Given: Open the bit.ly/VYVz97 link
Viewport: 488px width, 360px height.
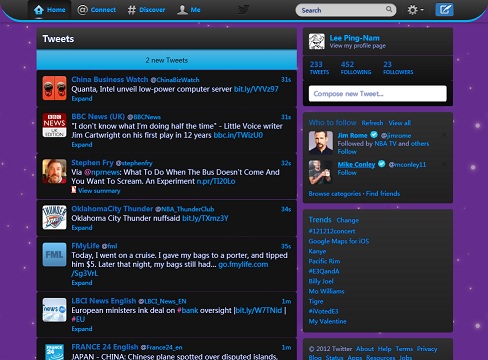Looking at the screenshot, I should (256, 89).
